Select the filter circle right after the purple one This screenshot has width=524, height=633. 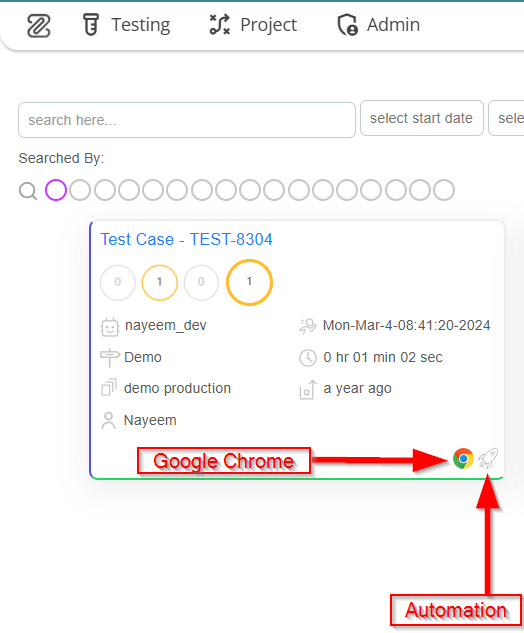click(80, 190)
